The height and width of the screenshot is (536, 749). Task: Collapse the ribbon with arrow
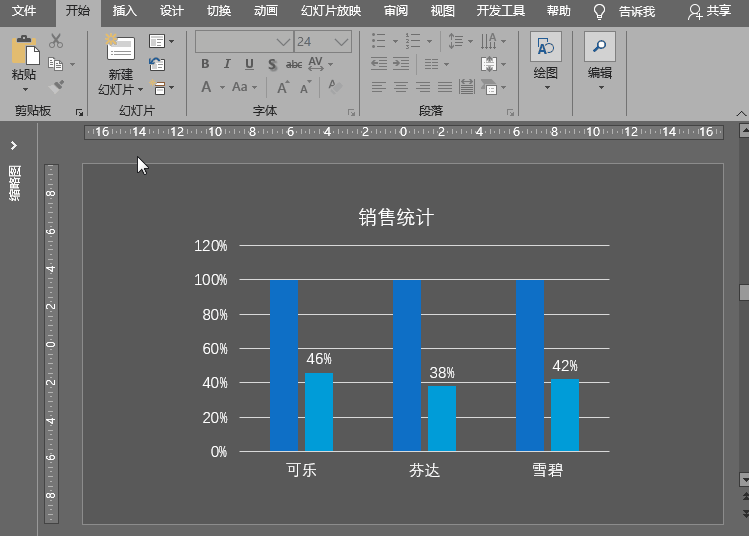tap(741, 113)
